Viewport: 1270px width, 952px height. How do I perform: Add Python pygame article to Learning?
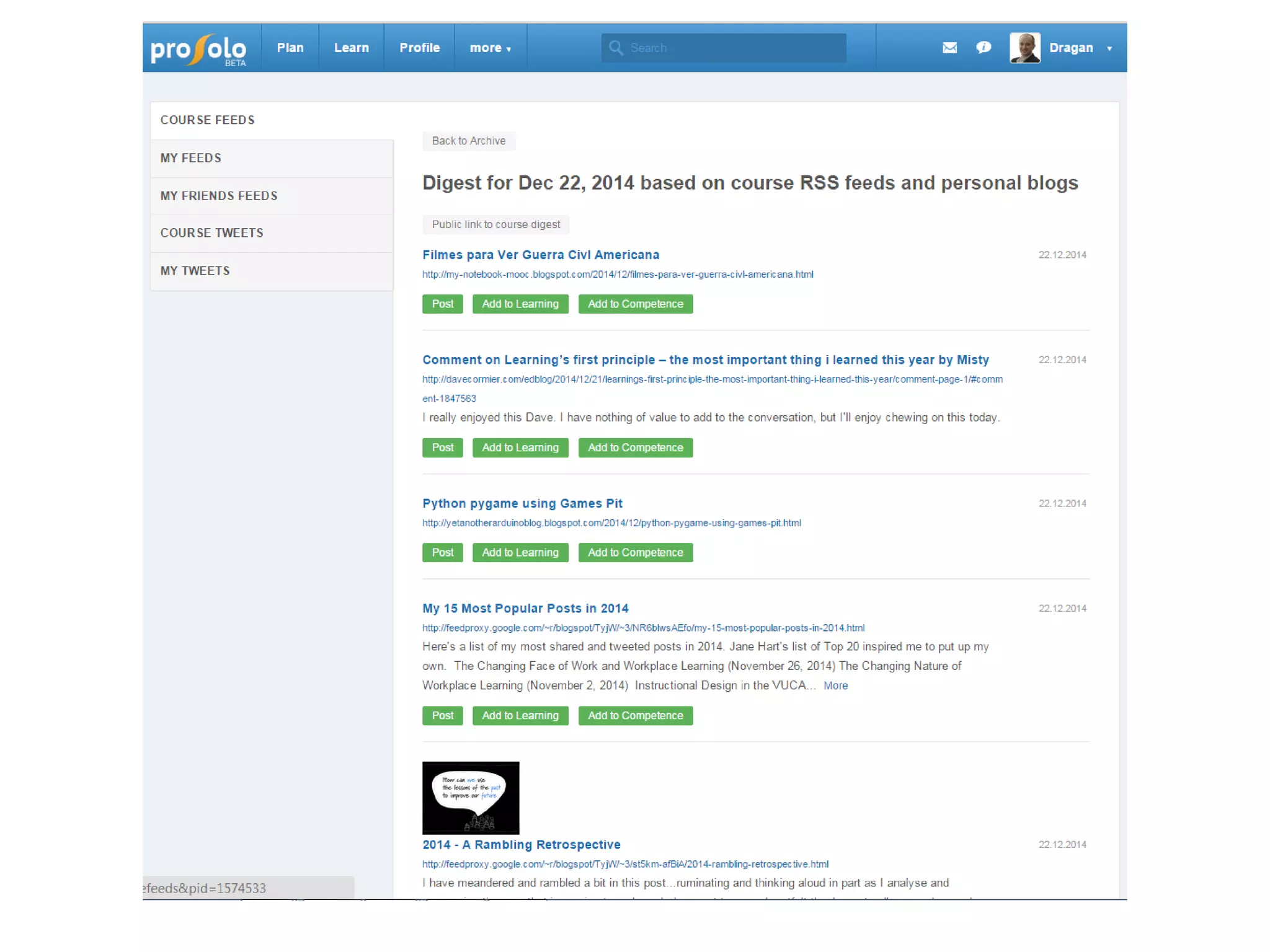pos(520,552)
